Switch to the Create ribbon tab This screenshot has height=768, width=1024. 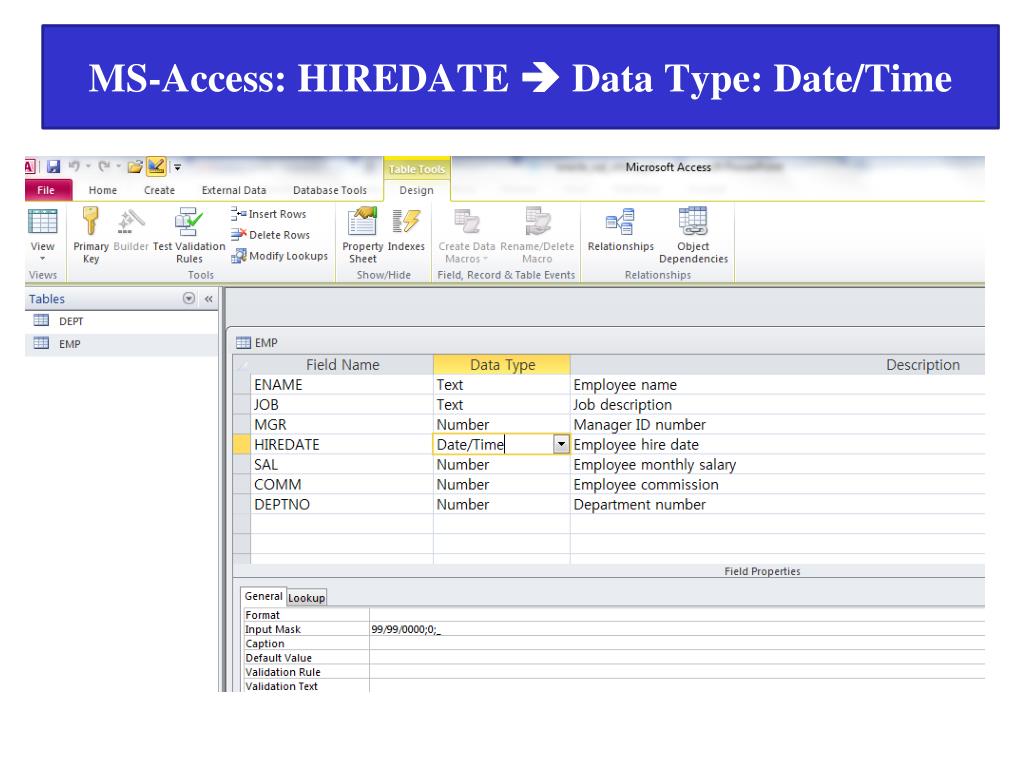coord(159,190)
